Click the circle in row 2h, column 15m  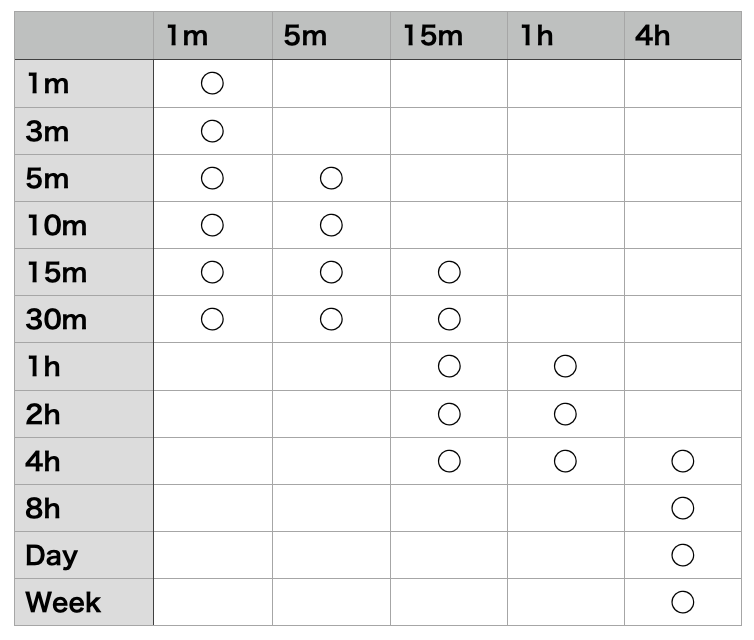449,414
